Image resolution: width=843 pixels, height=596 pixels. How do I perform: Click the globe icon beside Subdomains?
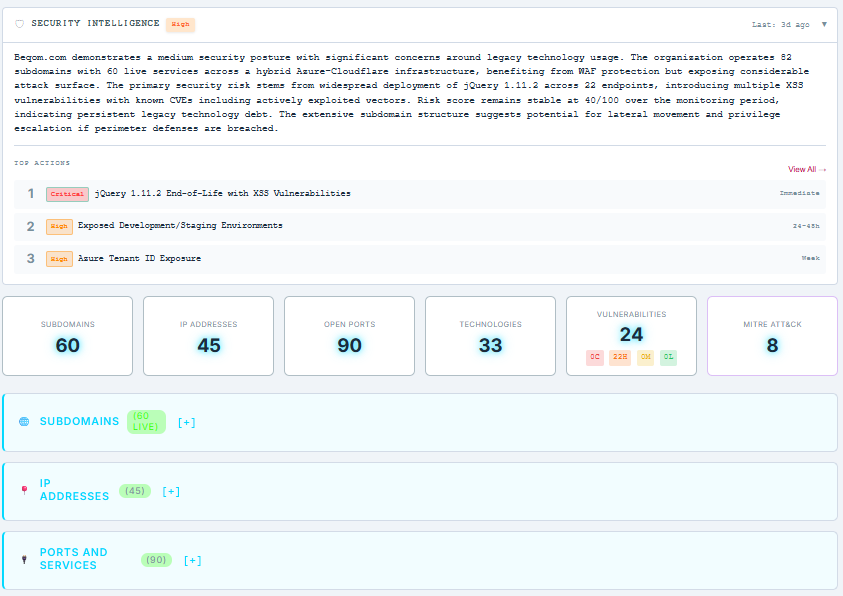coord(24,422)
